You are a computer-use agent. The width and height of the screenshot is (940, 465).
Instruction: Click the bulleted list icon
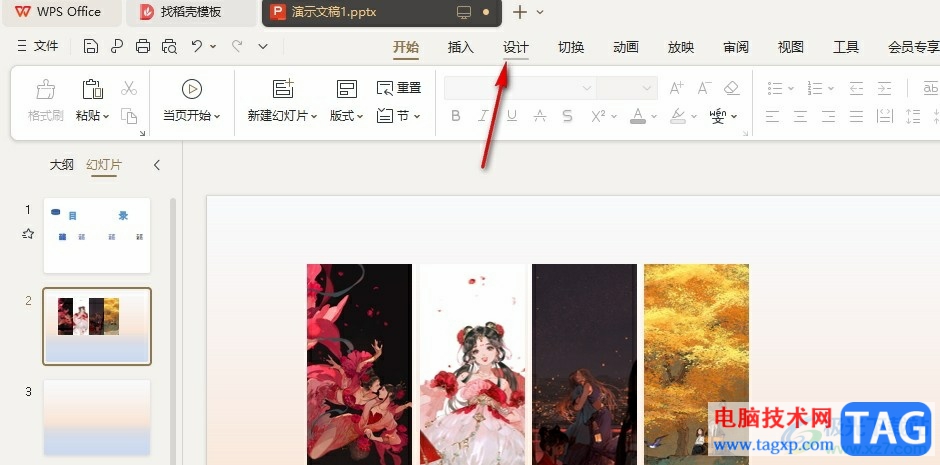pos(775,89)
